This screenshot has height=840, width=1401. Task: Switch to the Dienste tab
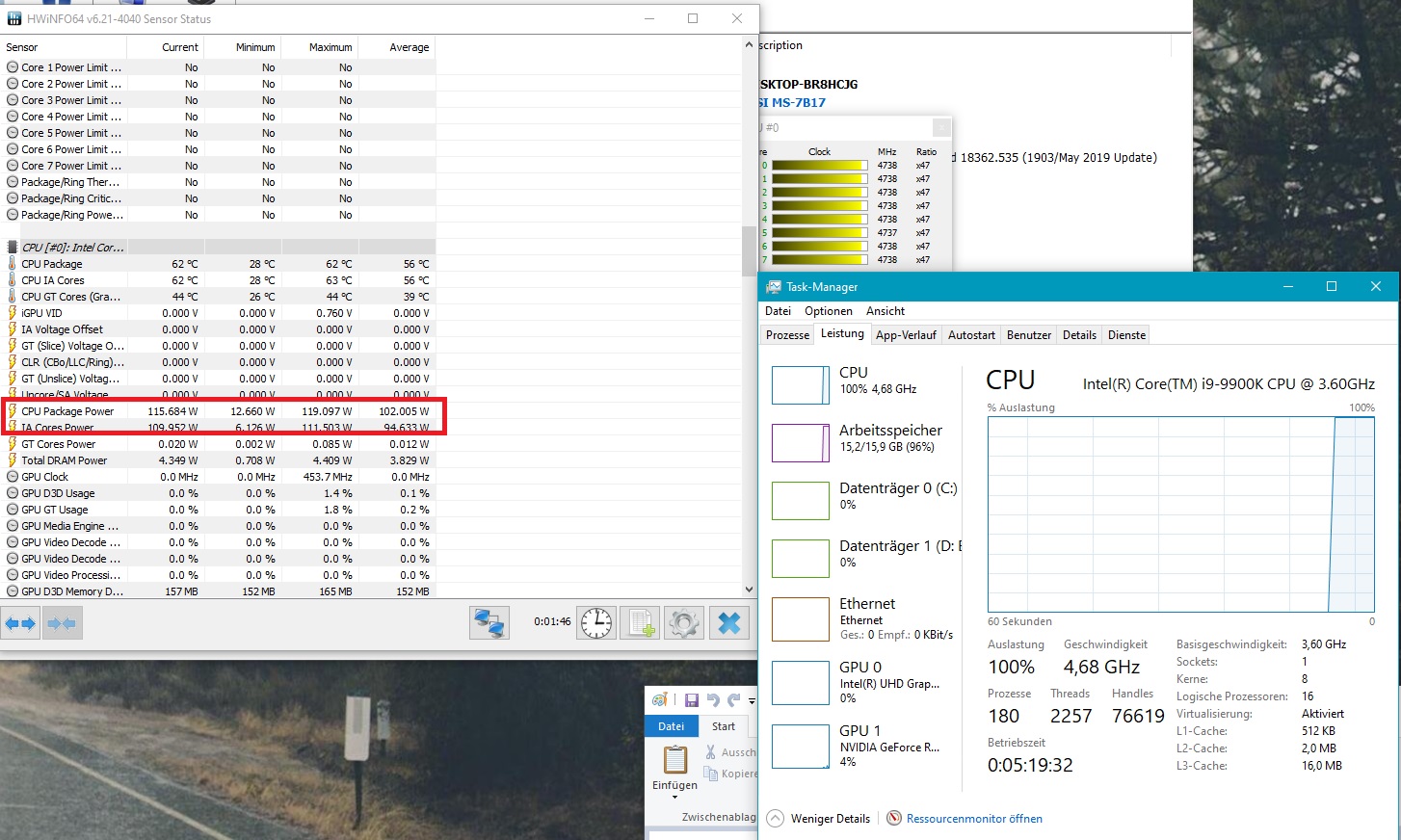tap(1126, 335)
